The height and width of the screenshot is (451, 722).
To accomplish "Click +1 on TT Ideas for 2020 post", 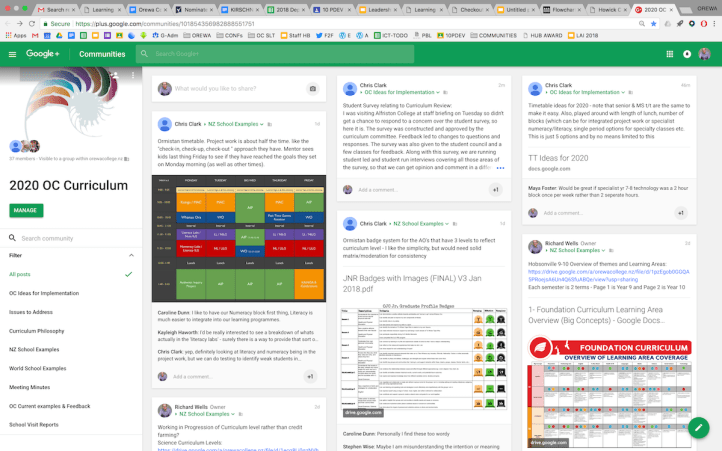I will (x=681, y=212).
